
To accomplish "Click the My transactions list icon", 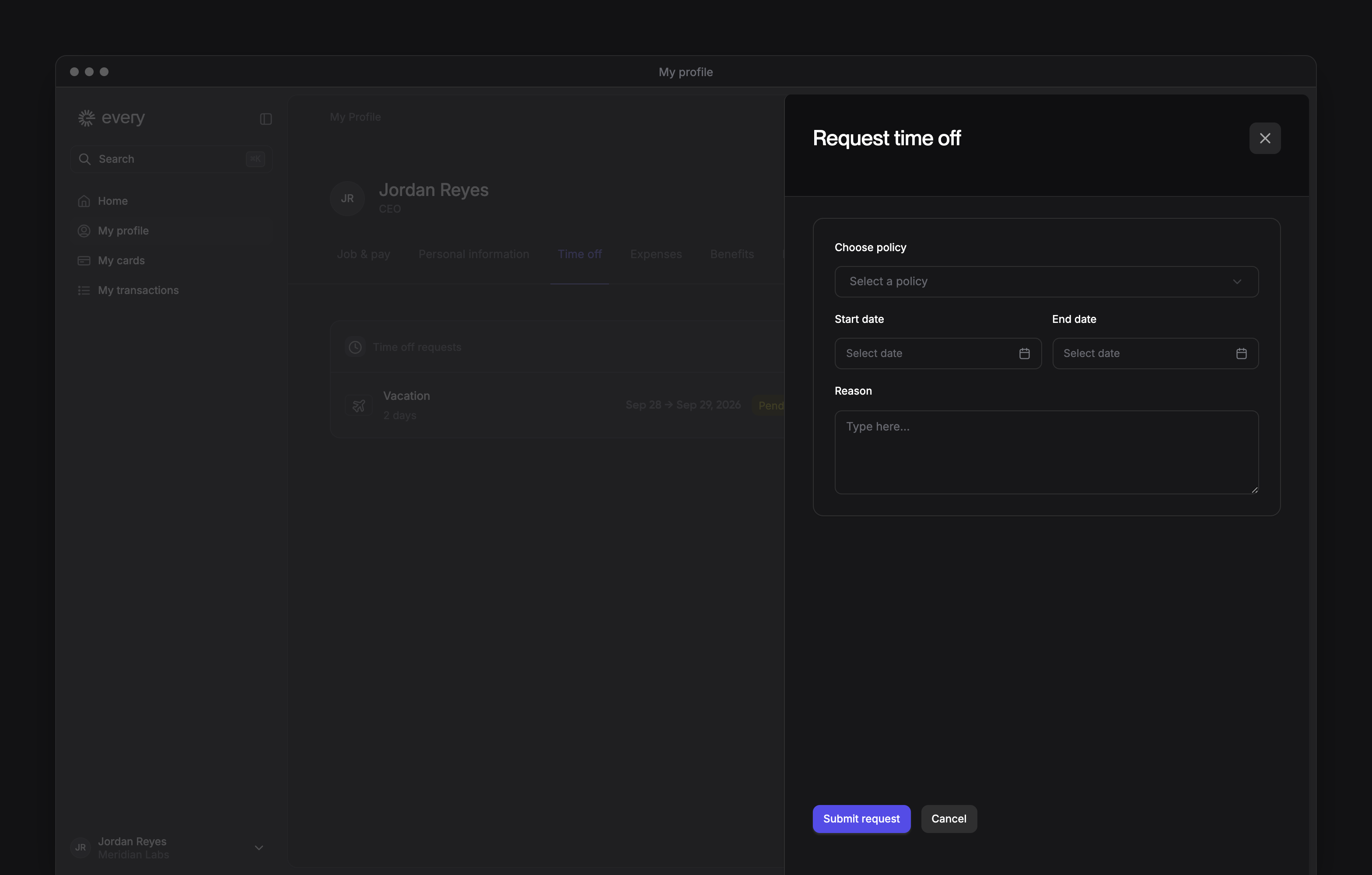I will click(x=84, y=290).
